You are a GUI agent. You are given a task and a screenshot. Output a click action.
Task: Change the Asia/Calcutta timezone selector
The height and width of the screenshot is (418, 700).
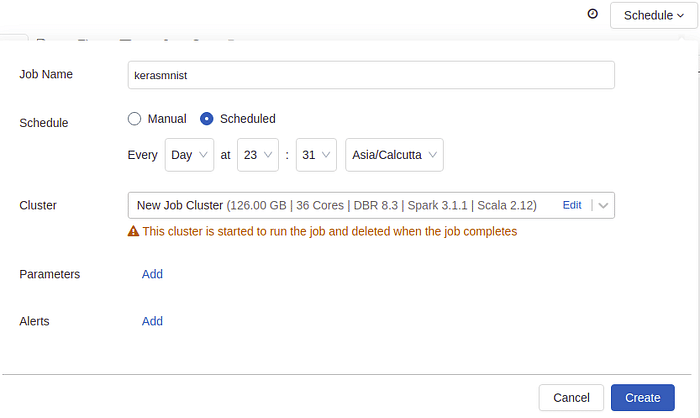click(394, 155)
